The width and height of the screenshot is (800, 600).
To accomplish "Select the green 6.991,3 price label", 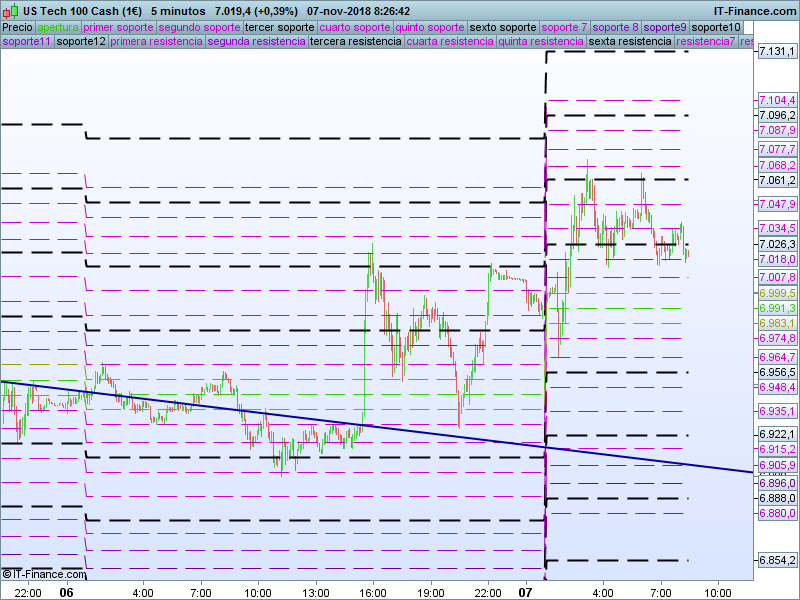I will pos(777,308).
